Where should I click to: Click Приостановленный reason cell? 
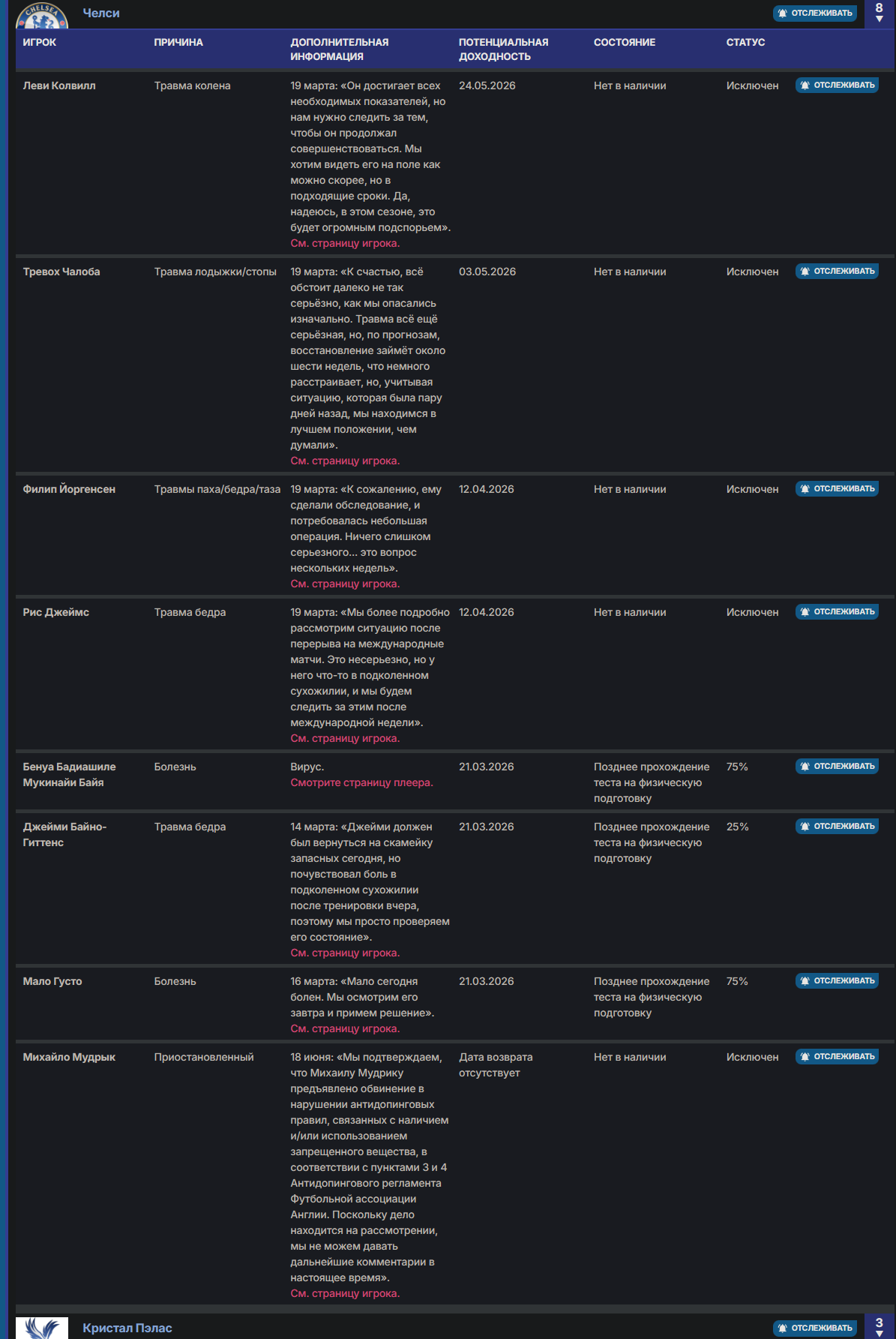coord(204,1057)
